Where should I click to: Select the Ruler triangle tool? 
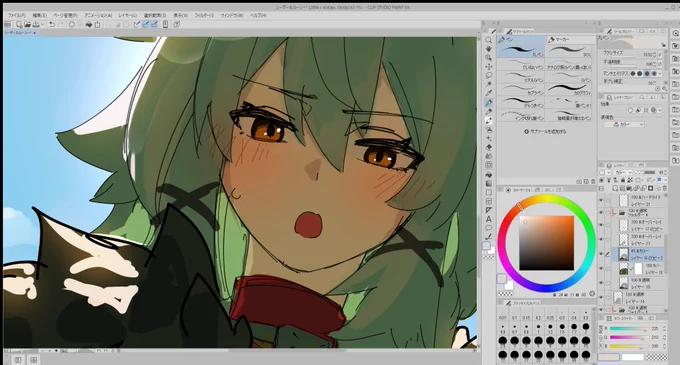488,210
